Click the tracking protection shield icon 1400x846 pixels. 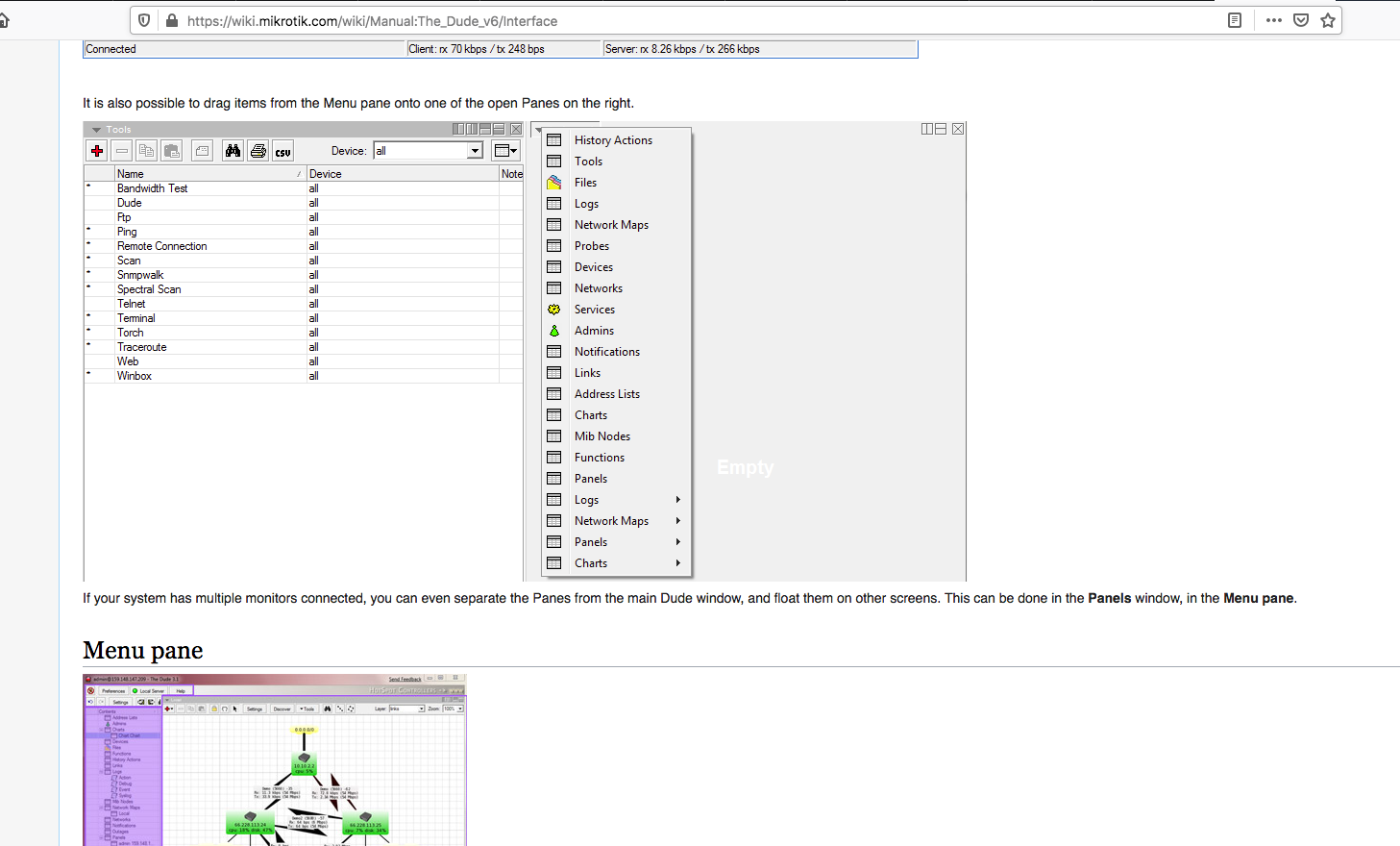point(144,20)
